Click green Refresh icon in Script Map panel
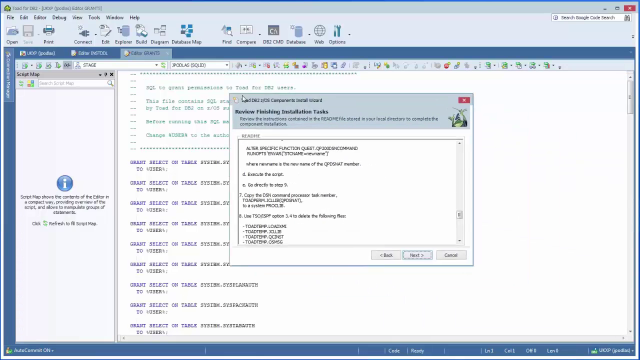Screen dimensions: 640x360 pos(21,83)
